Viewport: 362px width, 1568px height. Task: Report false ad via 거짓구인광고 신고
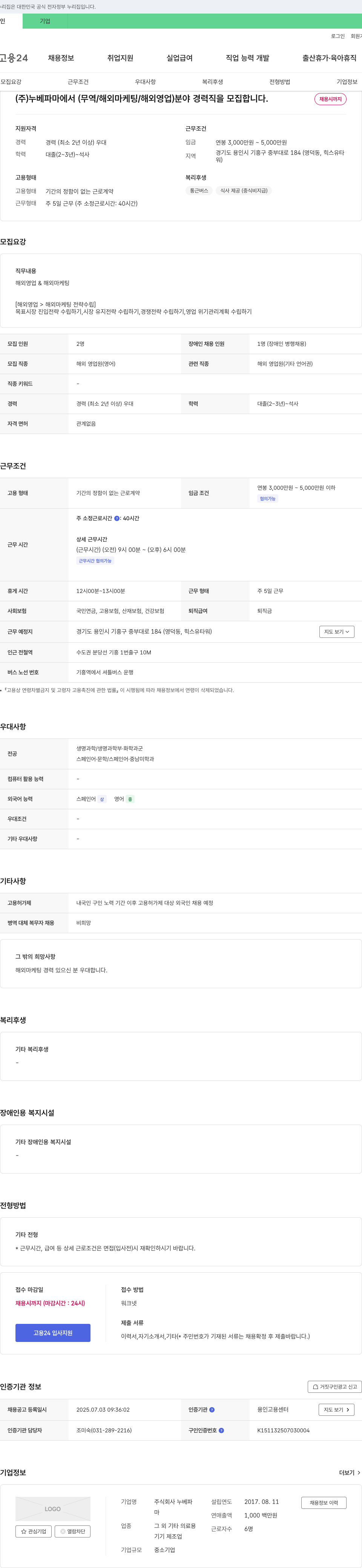pos(334,1387)
